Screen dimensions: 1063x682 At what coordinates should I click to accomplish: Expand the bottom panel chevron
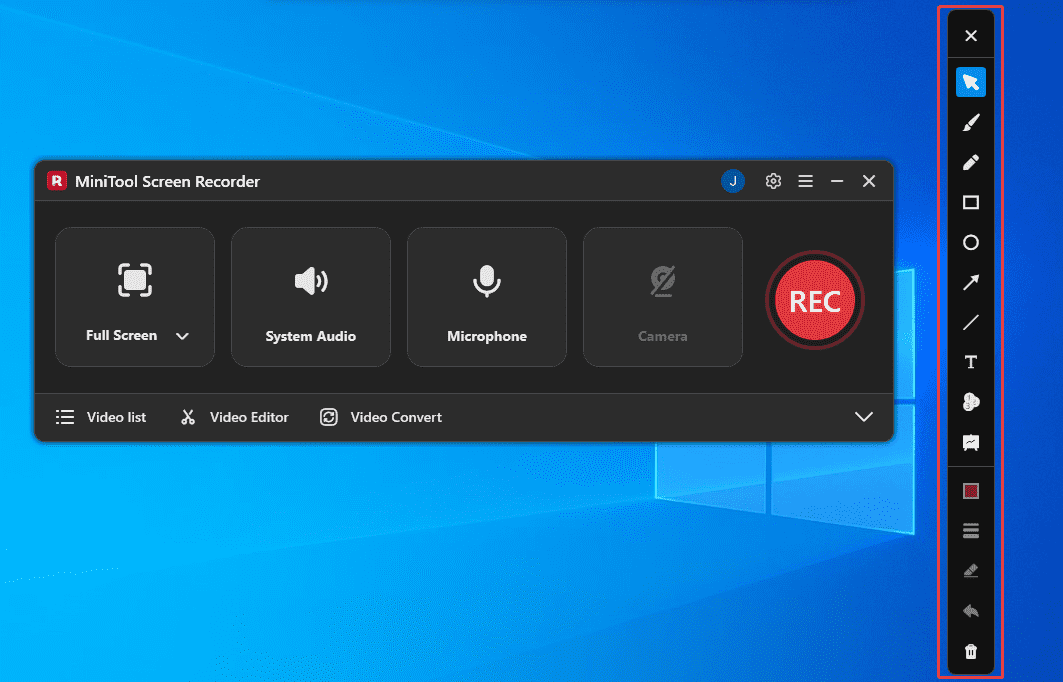[x=863, y=417]
